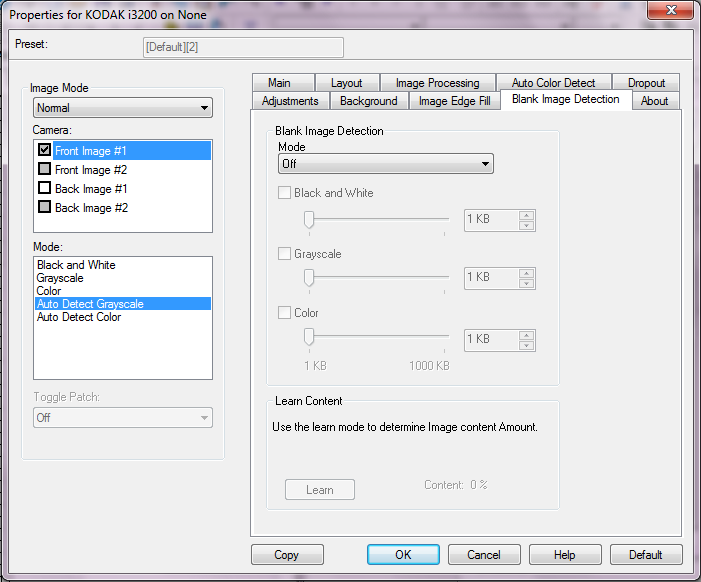Open the Adjustments tab

pyautogui.click(x=291, y=101)
